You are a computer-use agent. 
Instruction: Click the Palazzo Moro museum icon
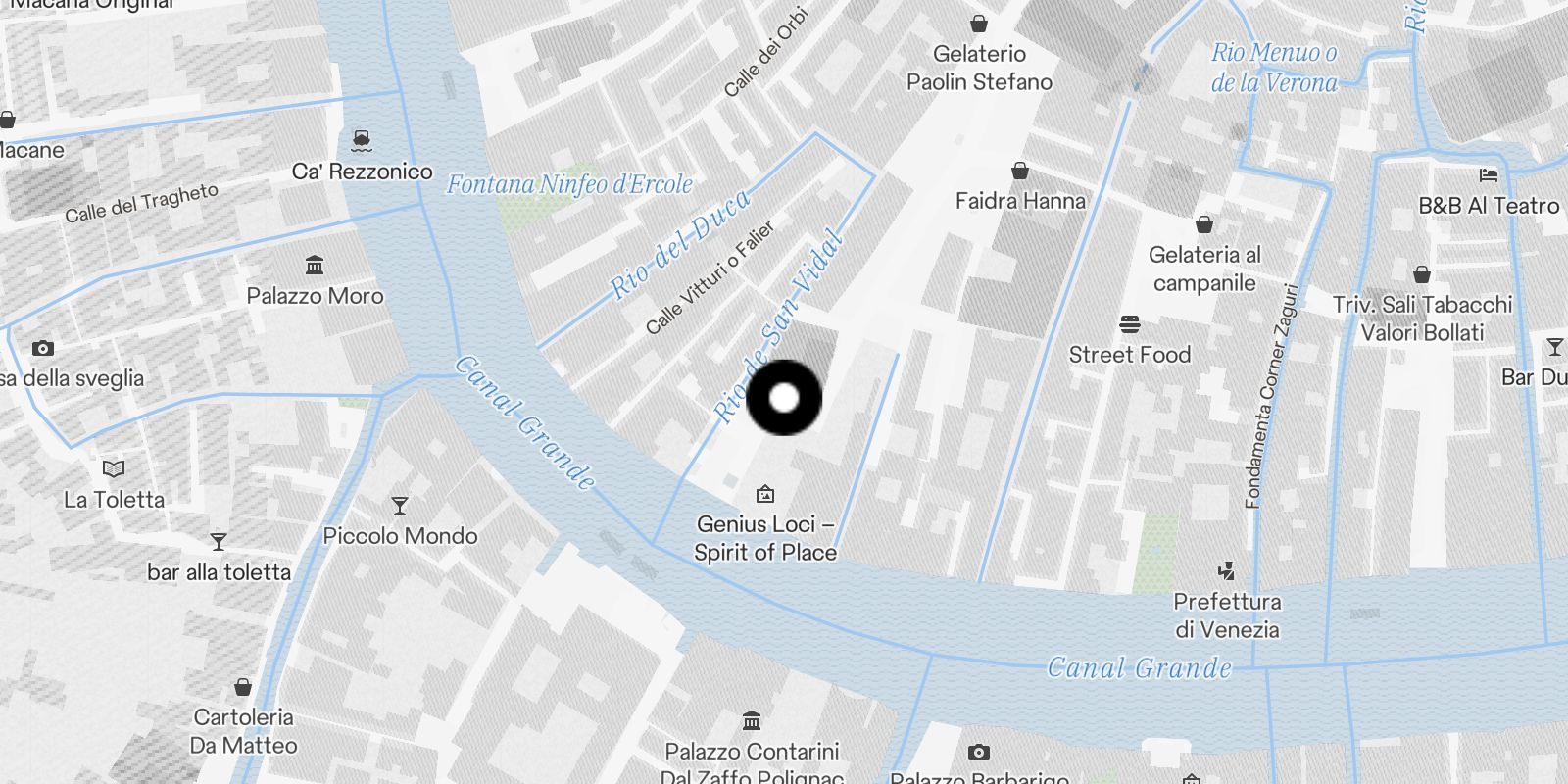315,265
